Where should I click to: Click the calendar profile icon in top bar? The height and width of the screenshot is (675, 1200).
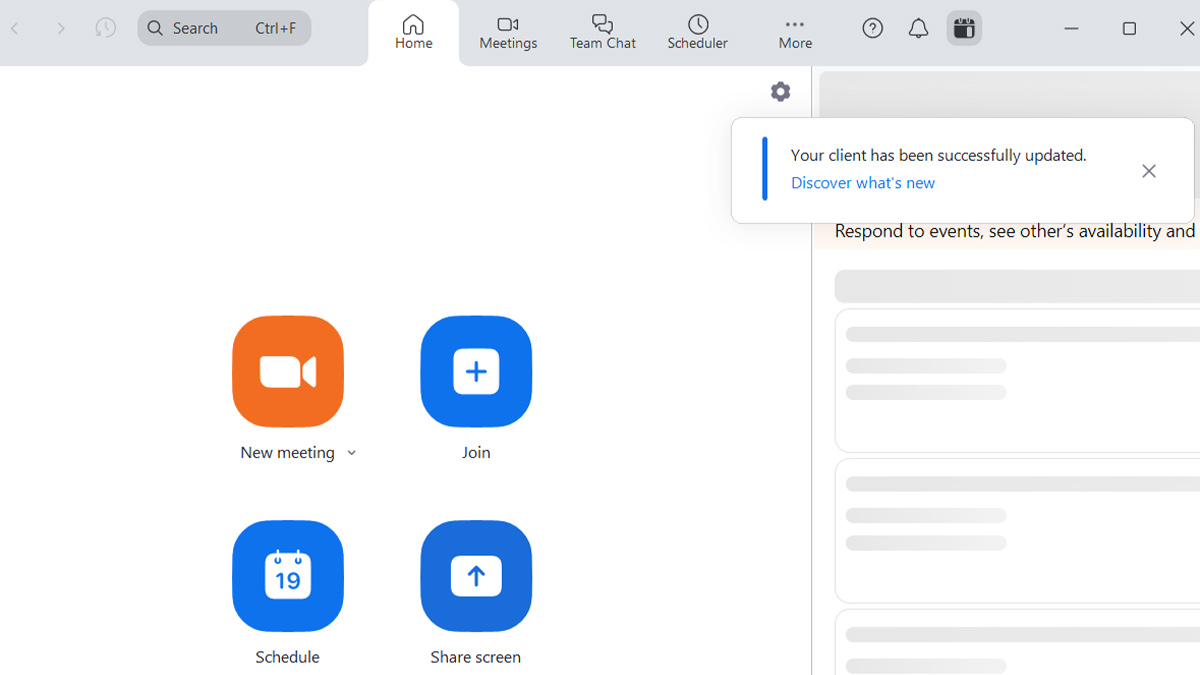click(964, 28)
